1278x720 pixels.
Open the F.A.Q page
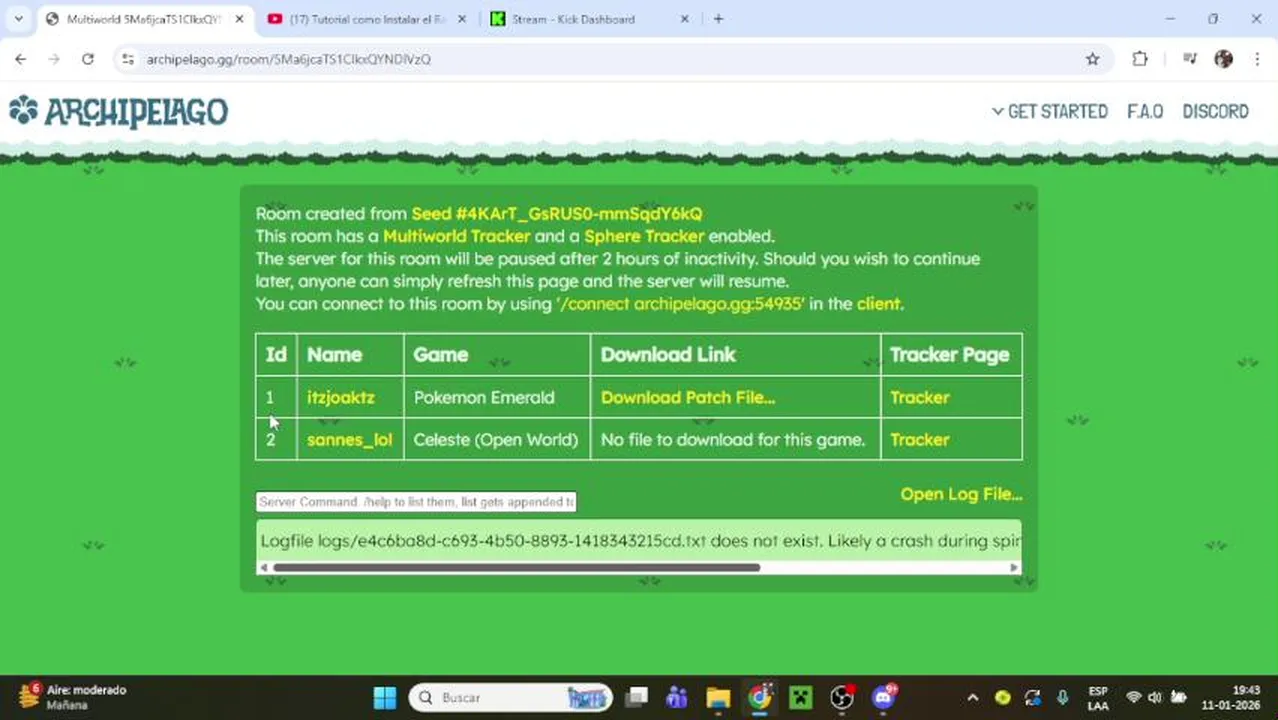(1145, 111)
